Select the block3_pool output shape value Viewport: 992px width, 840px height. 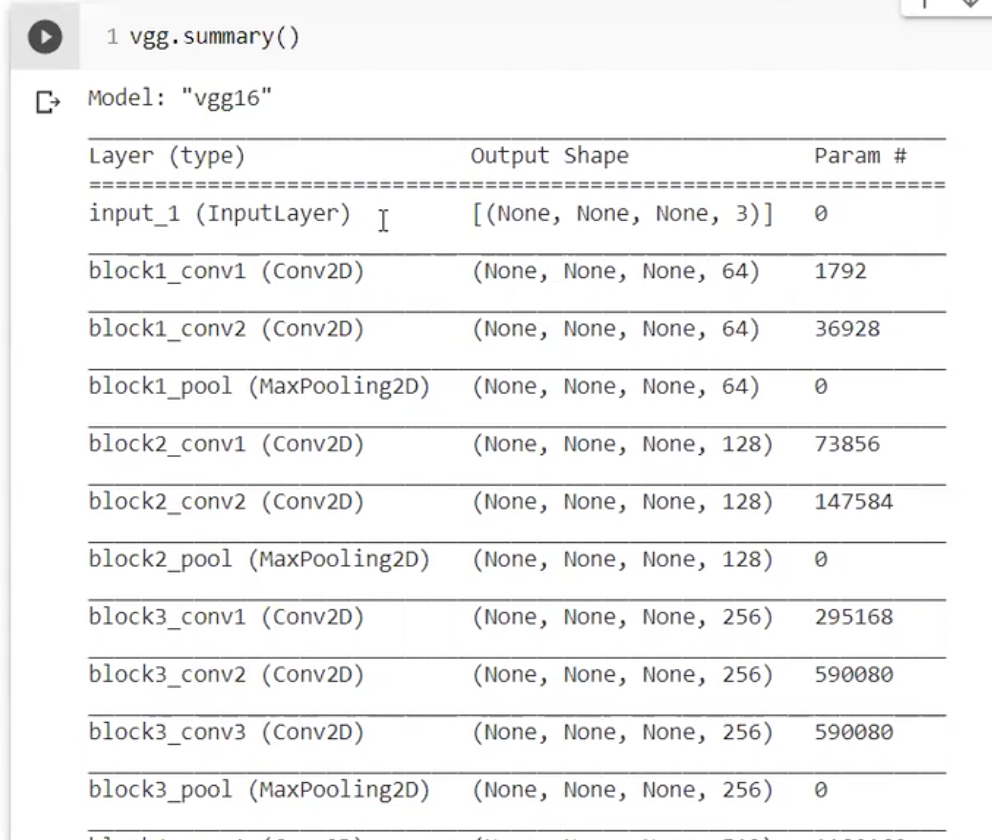pos(623,789)
